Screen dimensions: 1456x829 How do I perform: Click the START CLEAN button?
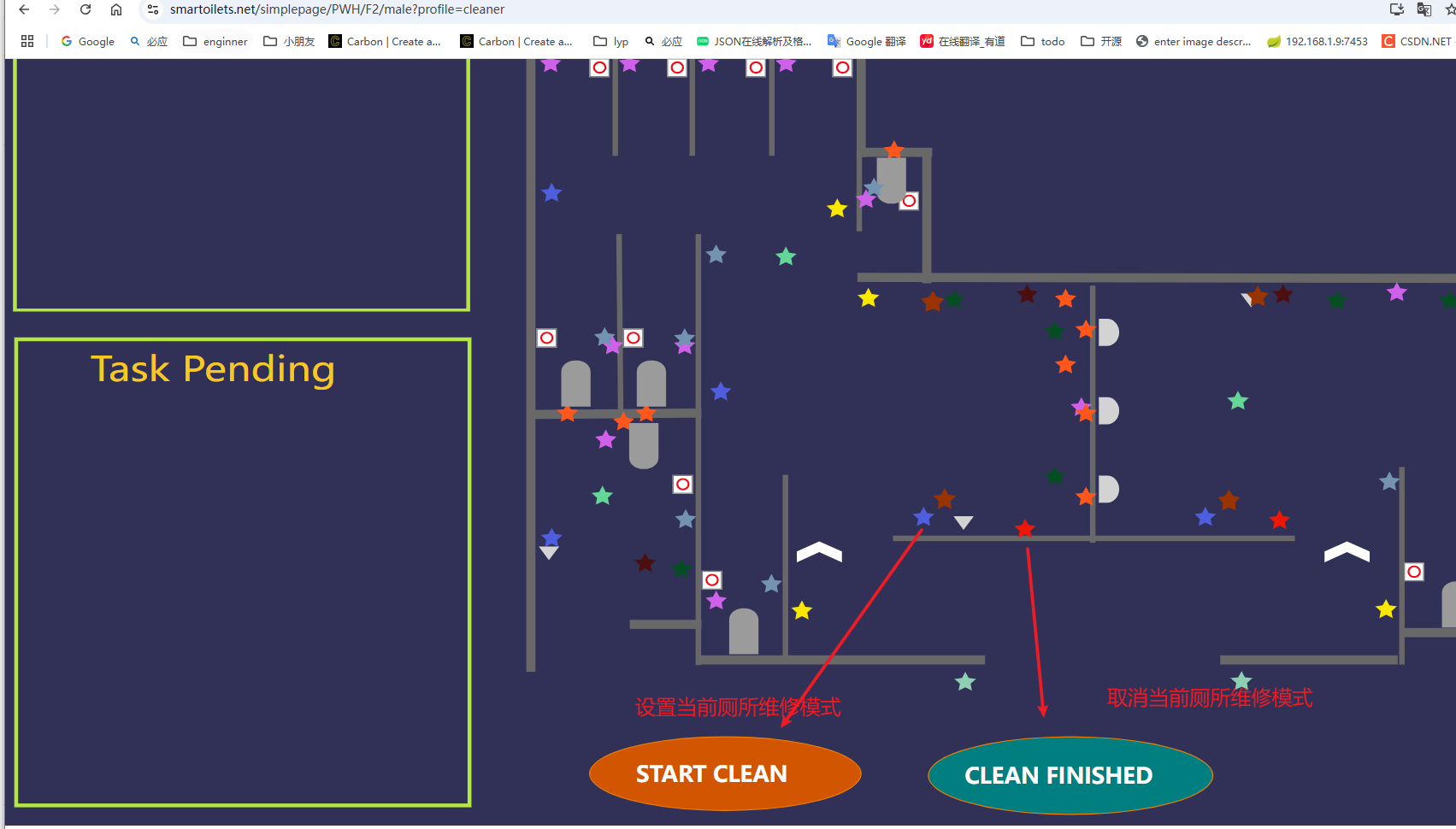click(725, 773)
